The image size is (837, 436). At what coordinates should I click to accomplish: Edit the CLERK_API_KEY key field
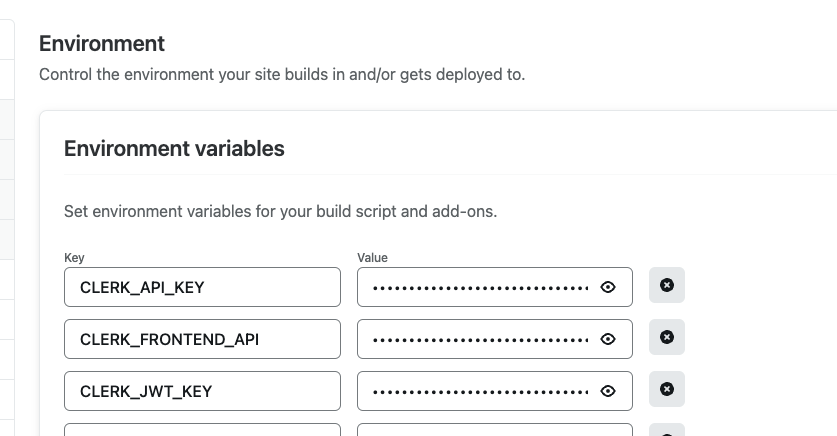tap(202, 287)
